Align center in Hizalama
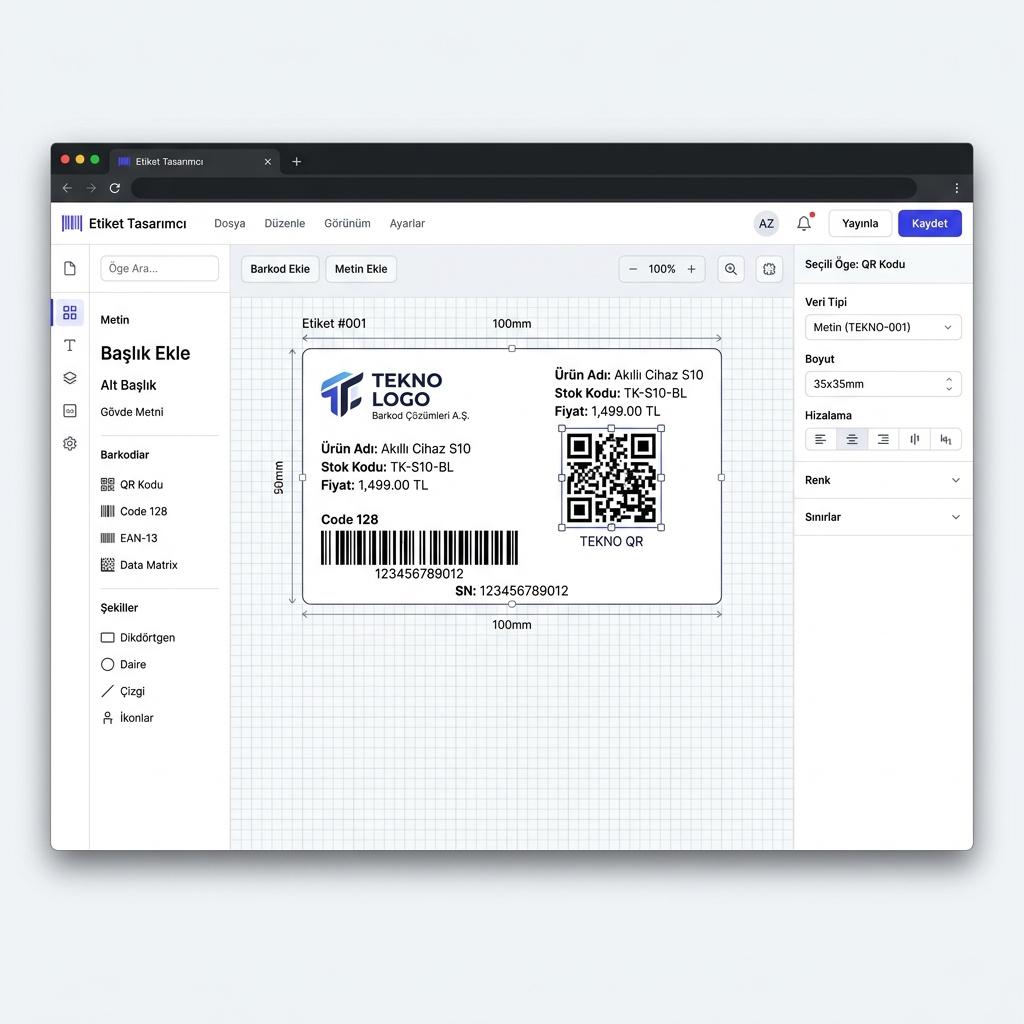1024x1024 pixels. (x=852, y=440)
